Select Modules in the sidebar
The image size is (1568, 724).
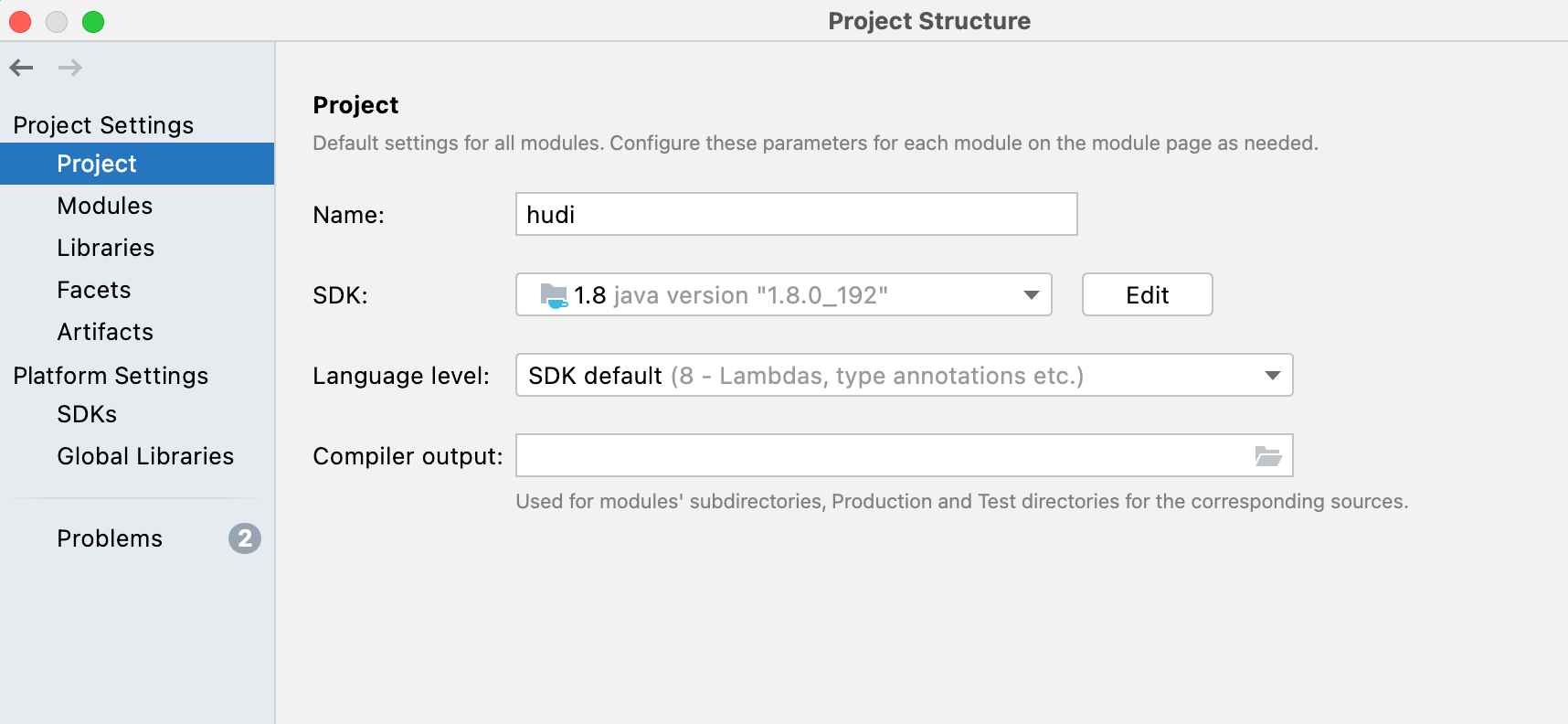[x=105, y=206]
